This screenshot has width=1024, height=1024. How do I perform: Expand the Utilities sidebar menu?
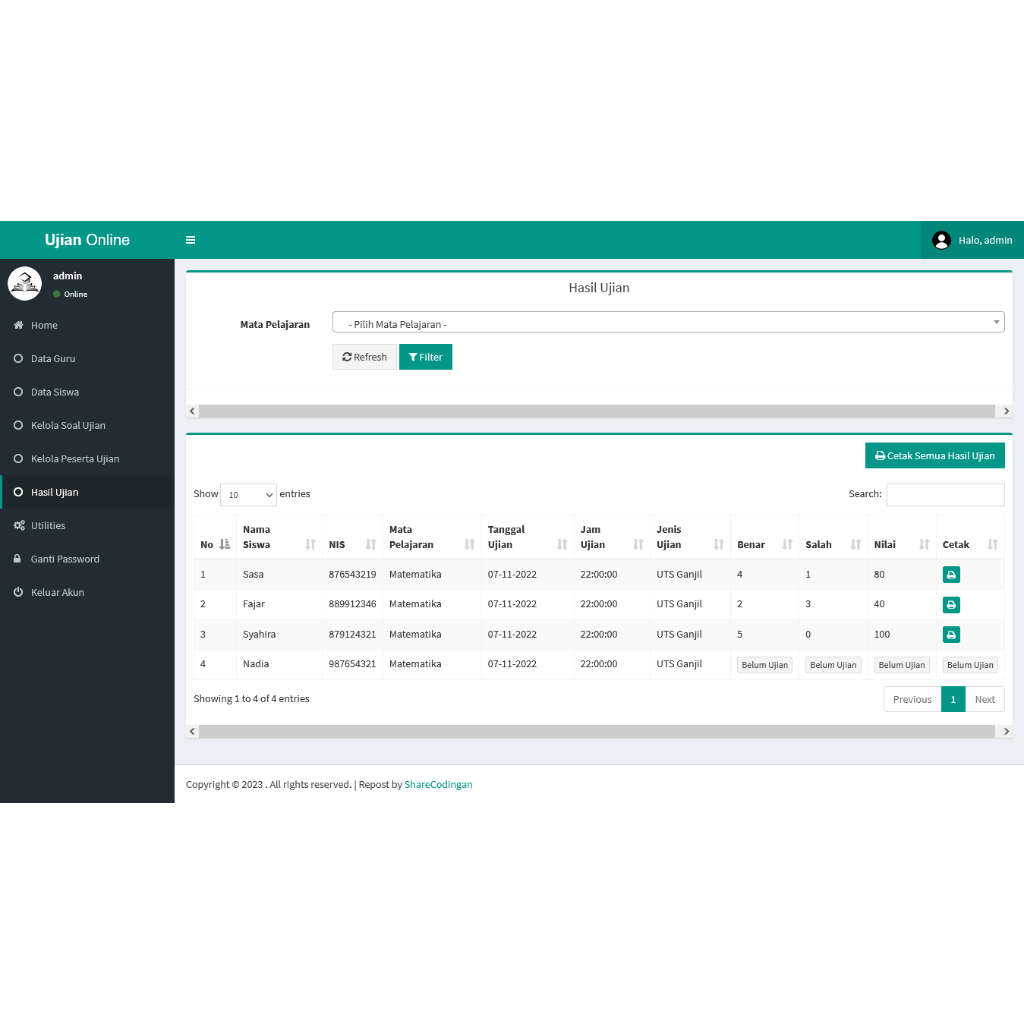pos(48,526)
